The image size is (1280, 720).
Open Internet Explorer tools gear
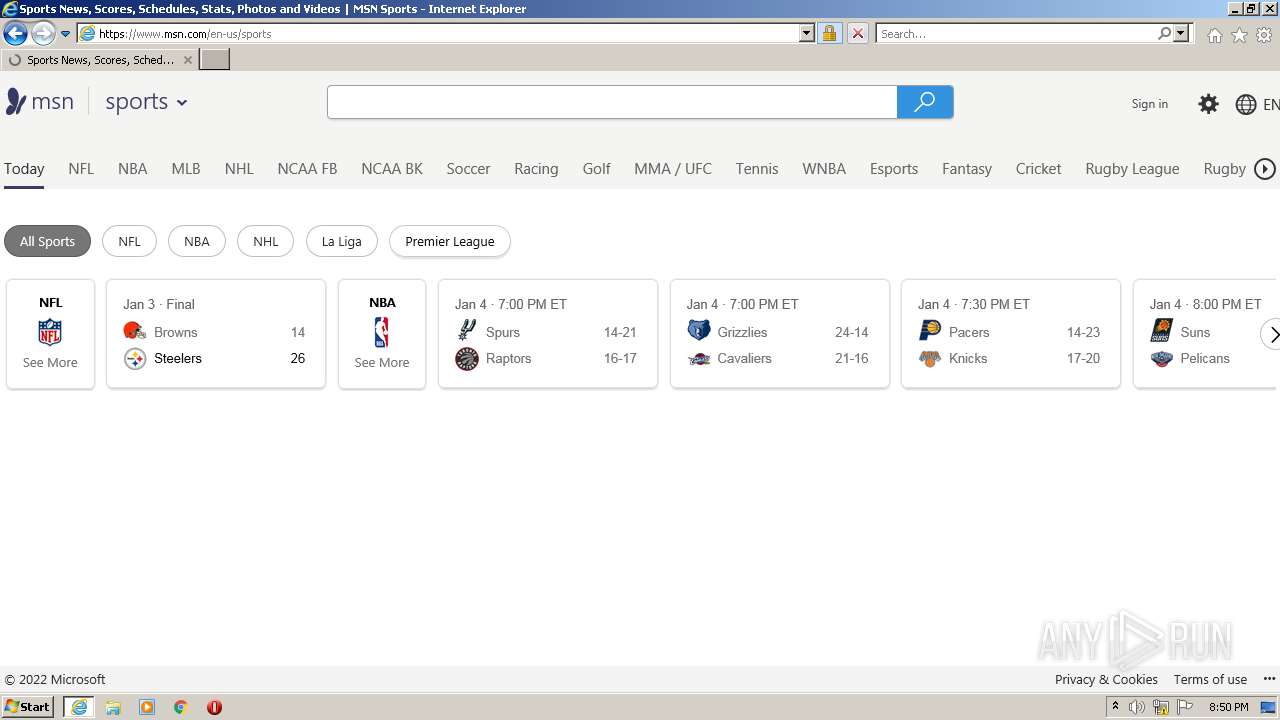(1264, 35)
